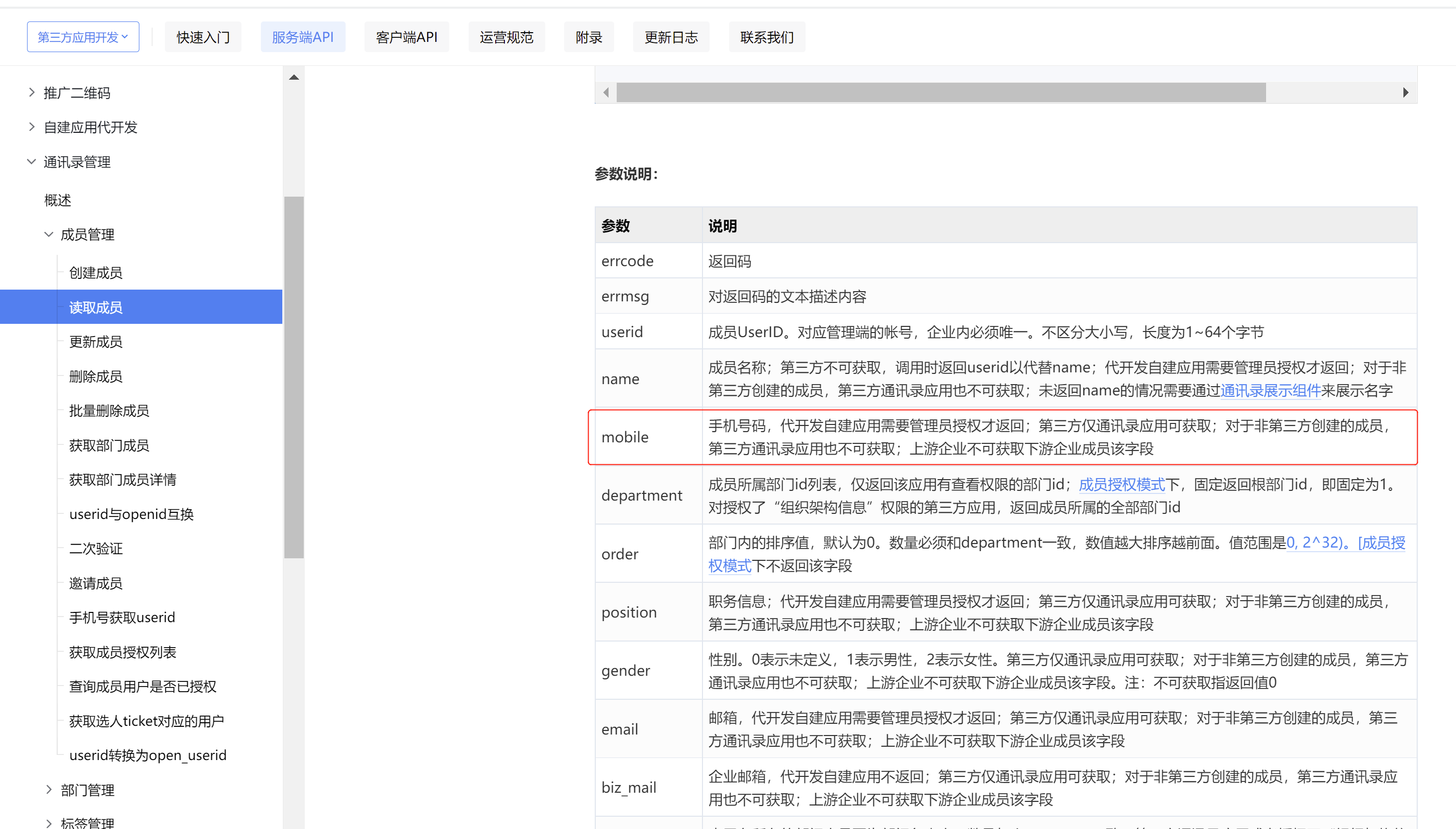Image resolution: width=1456 pixels, height=829 pixels.
Task: Click the sidebar vertical scrollbar thumb
Action: click(x=294, y=376)
